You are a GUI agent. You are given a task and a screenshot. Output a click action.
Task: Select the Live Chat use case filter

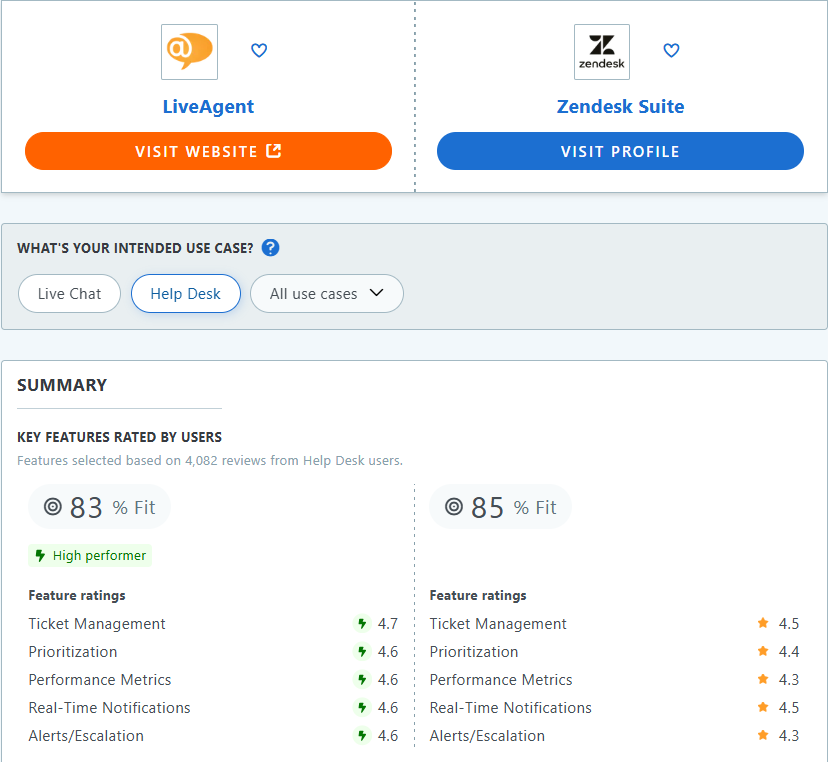[x=69, y=293]
